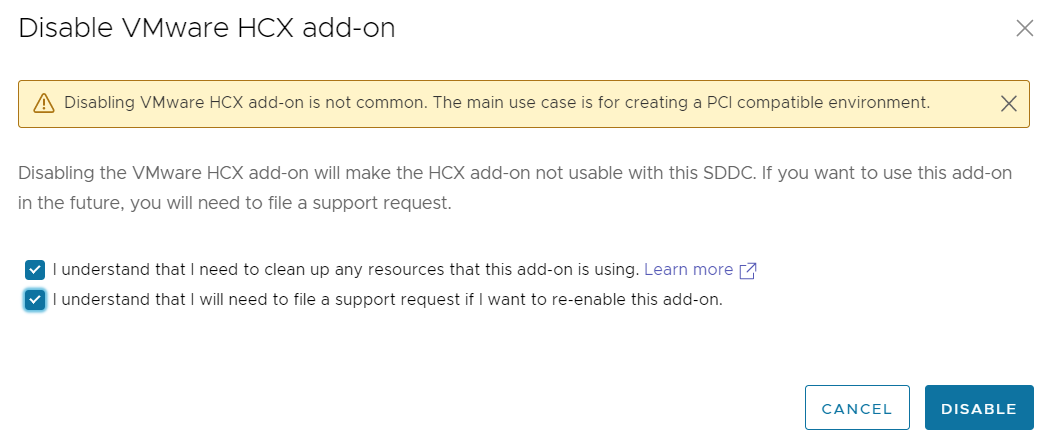This screenshot has width=1056, height=438.
Task: Click the words 'VMware HCX' in the dialog heading
Action: [198, 28]
